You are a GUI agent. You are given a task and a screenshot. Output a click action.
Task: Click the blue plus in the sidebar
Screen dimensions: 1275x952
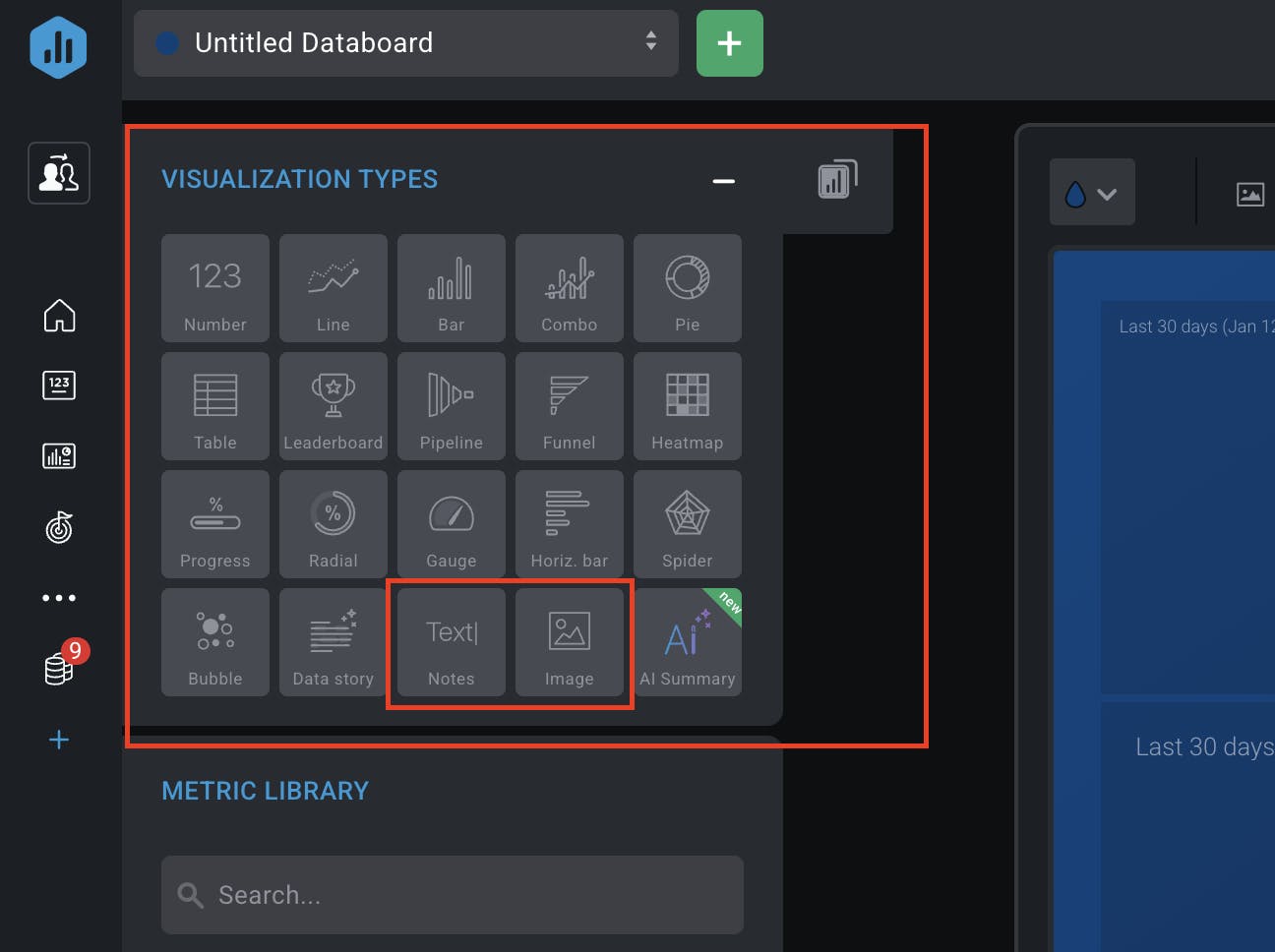tap(59, 740)
